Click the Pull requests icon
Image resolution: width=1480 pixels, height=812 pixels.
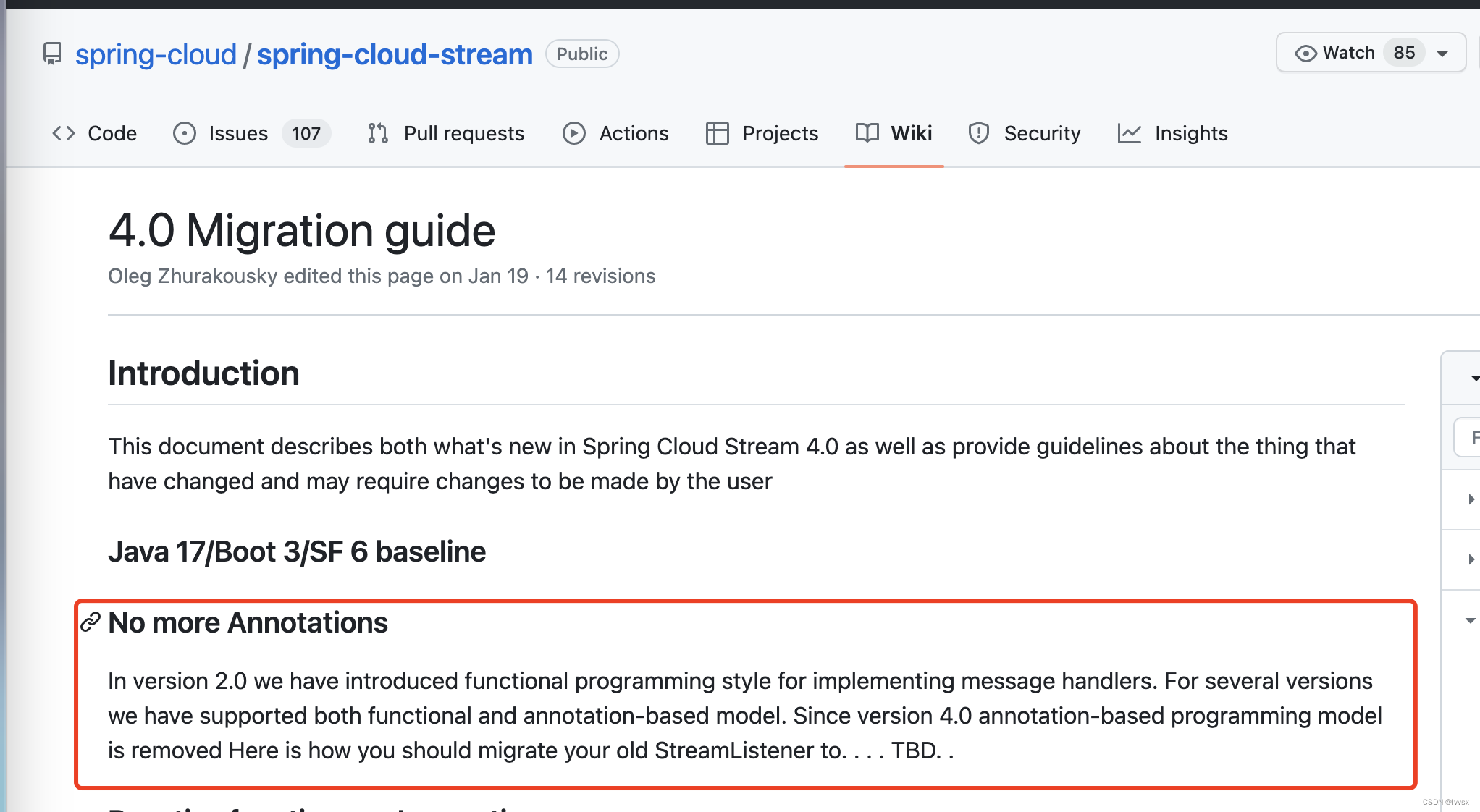[380, 133]
